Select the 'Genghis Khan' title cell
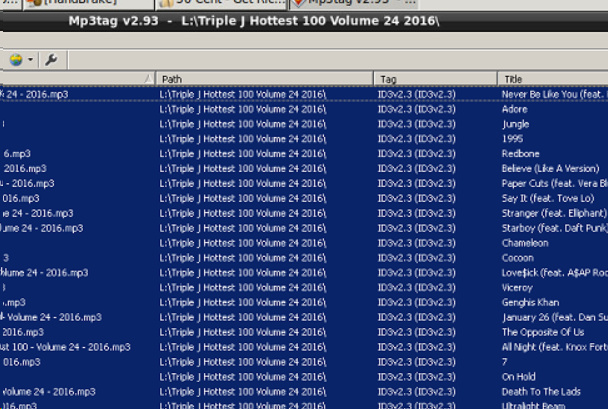 [530, 302]
